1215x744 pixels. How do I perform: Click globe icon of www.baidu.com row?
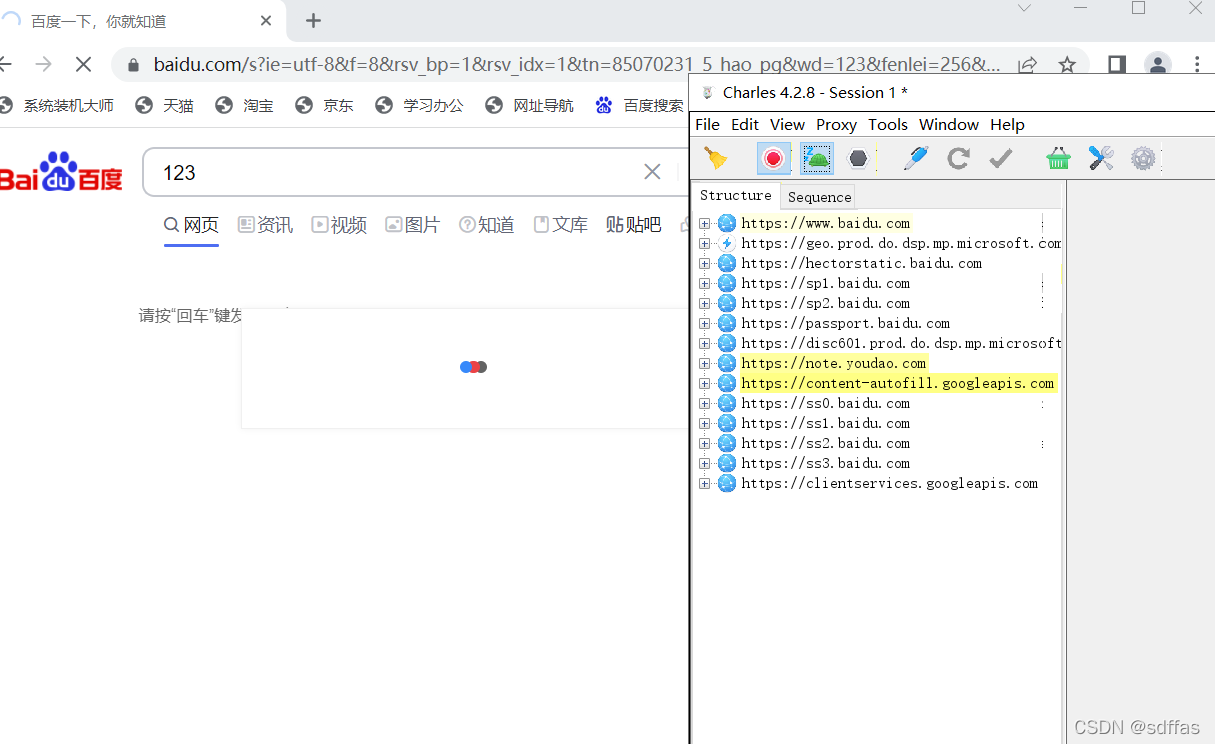click(x=727, y=223)
